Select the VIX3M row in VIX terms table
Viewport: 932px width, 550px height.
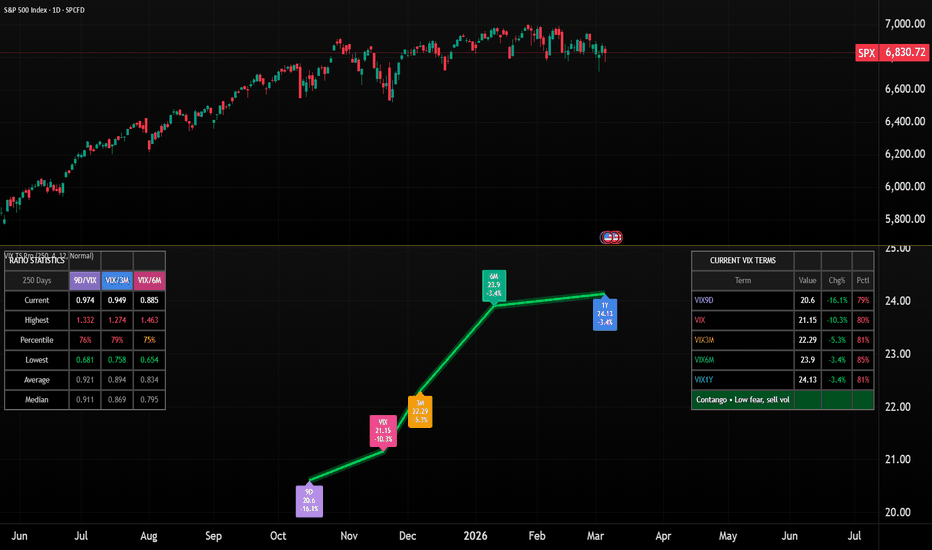click(x=742, y=340)
